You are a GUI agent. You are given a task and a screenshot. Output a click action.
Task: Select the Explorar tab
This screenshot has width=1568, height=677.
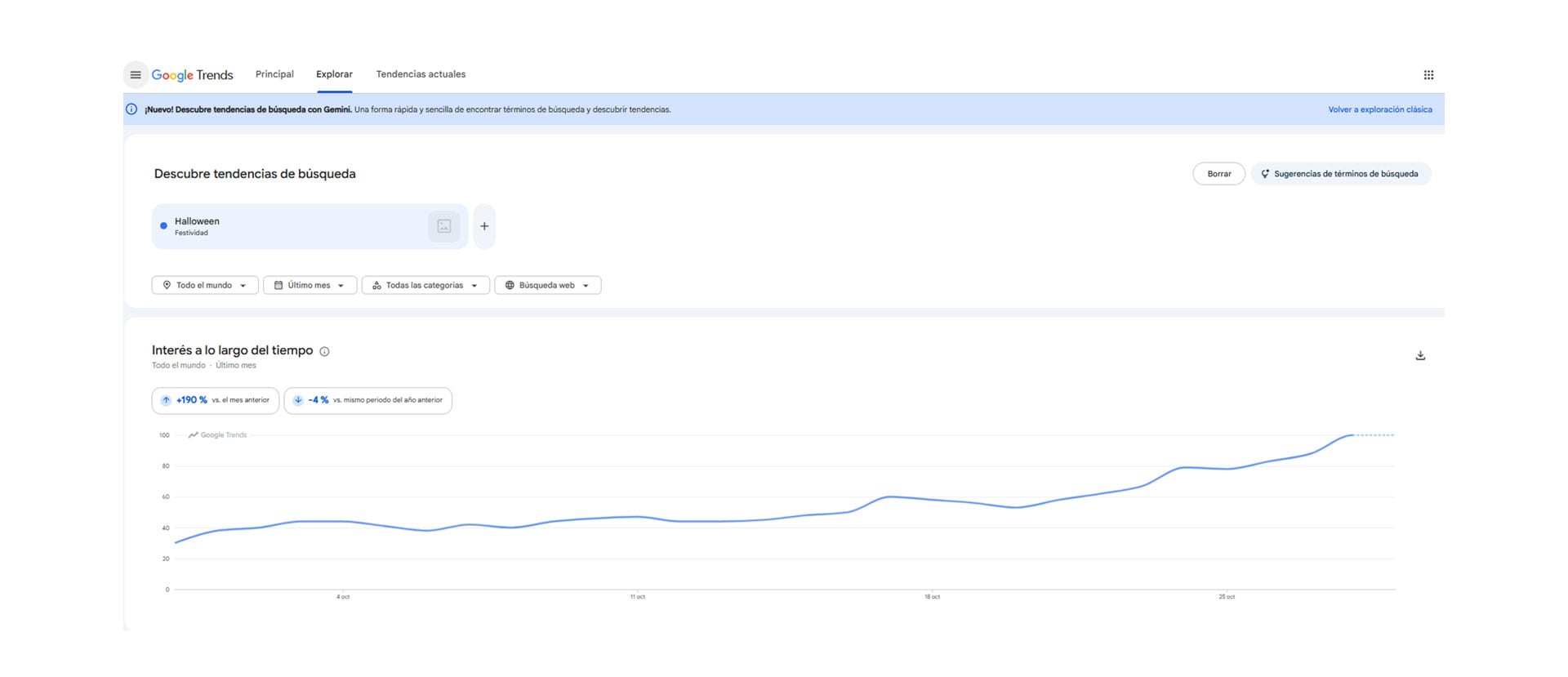click(x=334, y=74)
